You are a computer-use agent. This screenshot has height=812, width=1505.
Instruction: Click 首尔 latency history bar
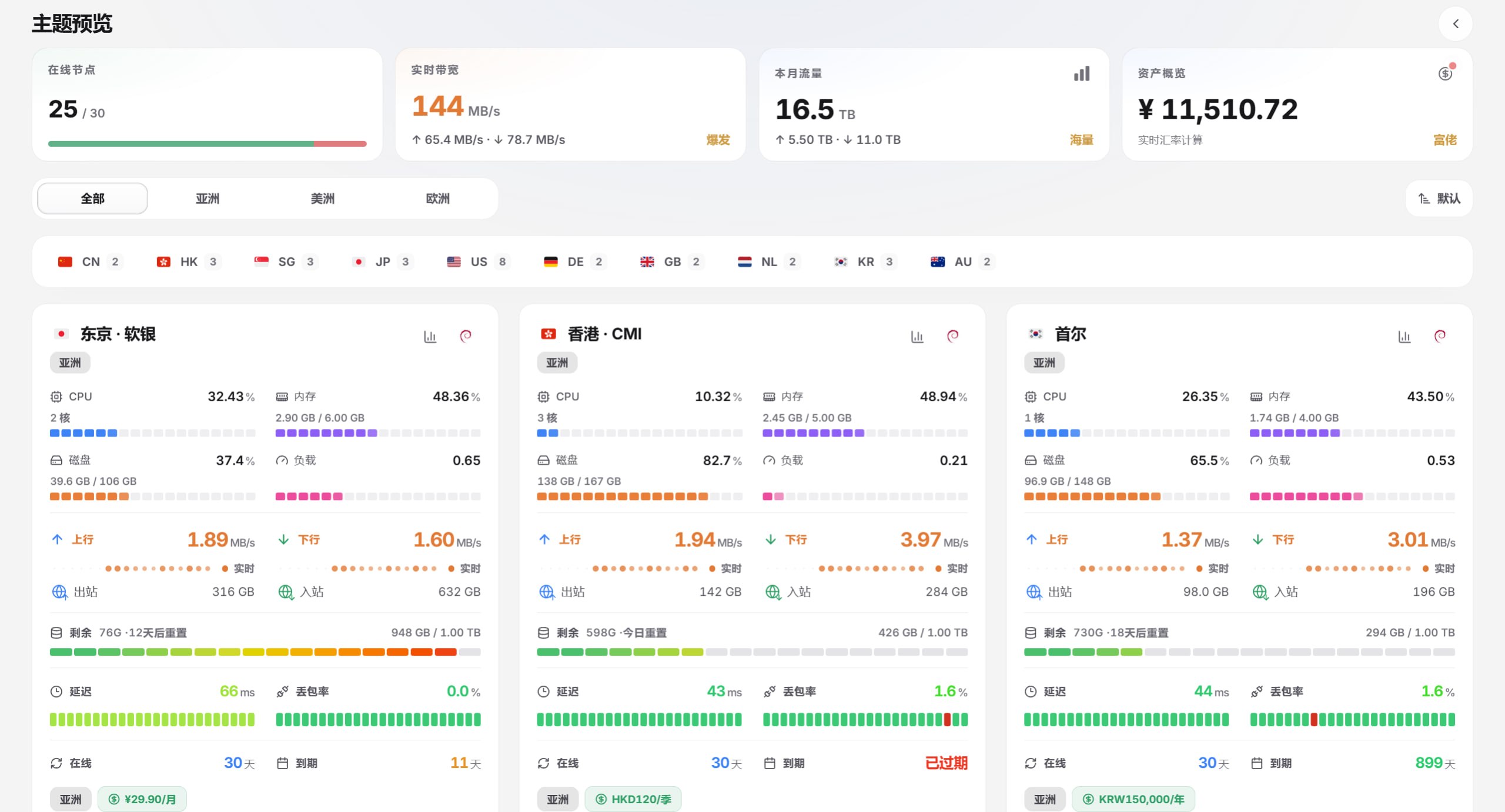1126,720
